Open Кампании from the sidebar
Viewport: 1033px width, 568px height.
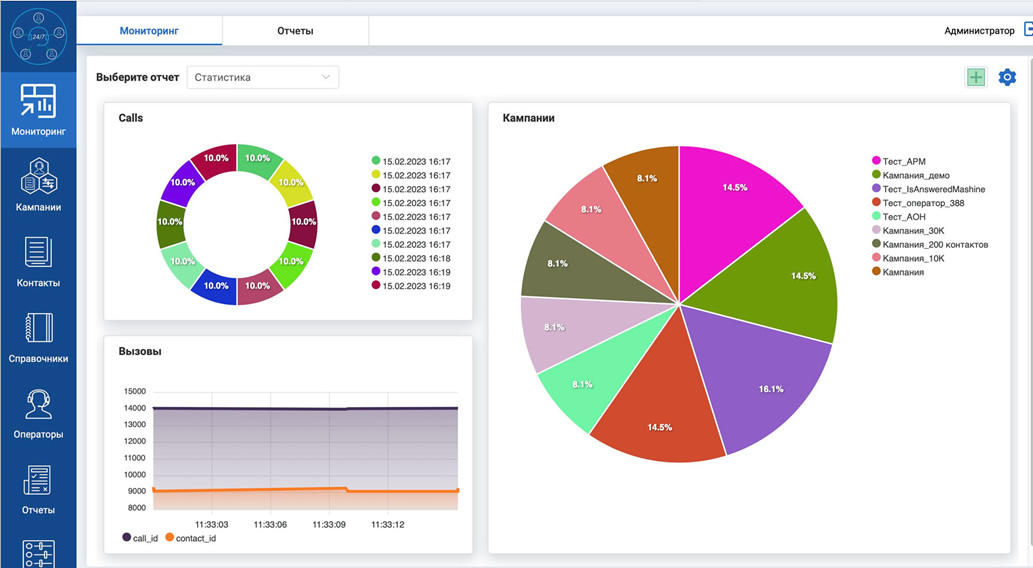click(38, 181)
